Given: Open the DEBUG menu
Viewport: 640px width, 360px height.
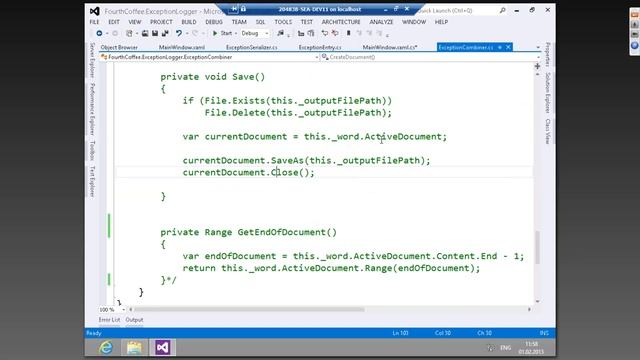Looking at the screenshot, I should [214, 22].
